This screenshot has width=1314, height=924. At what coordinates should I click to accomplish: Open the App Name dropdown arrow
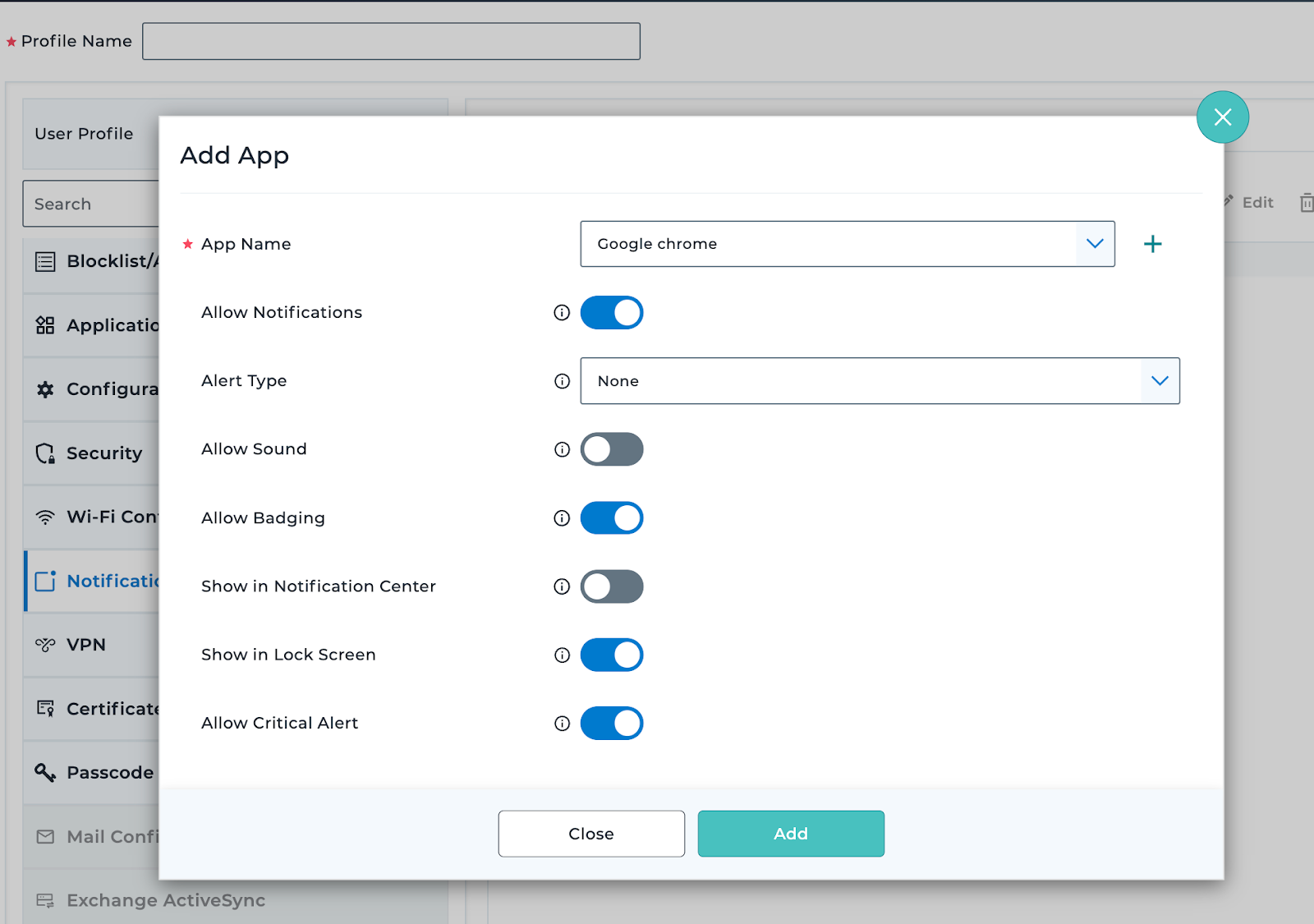1095,244
